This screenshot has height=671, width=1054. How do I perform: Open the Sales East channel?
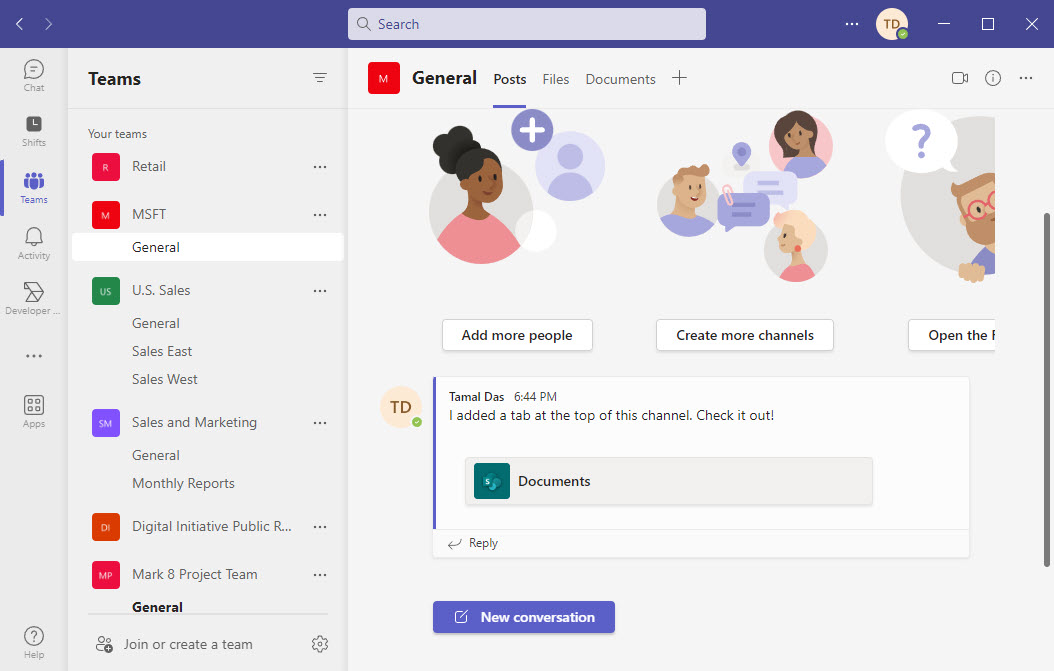click(161, 351)
